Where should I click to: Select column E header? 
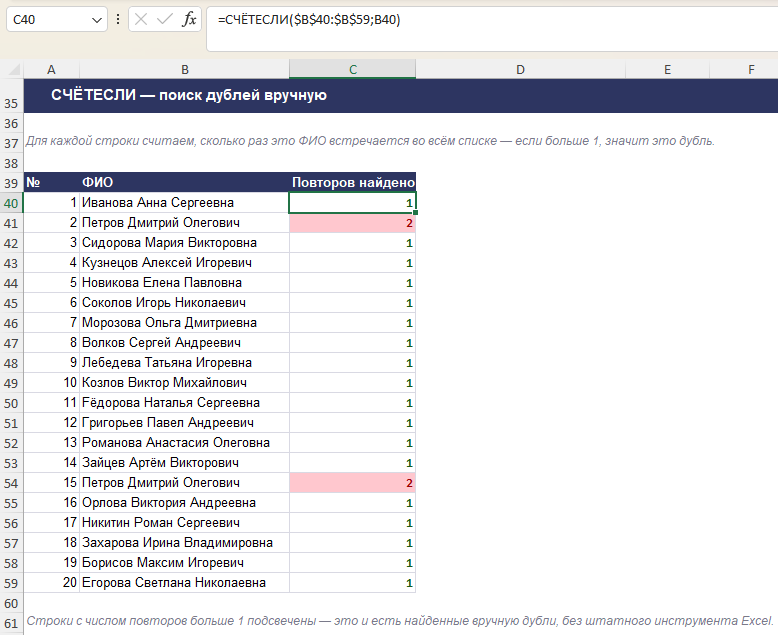667,70
